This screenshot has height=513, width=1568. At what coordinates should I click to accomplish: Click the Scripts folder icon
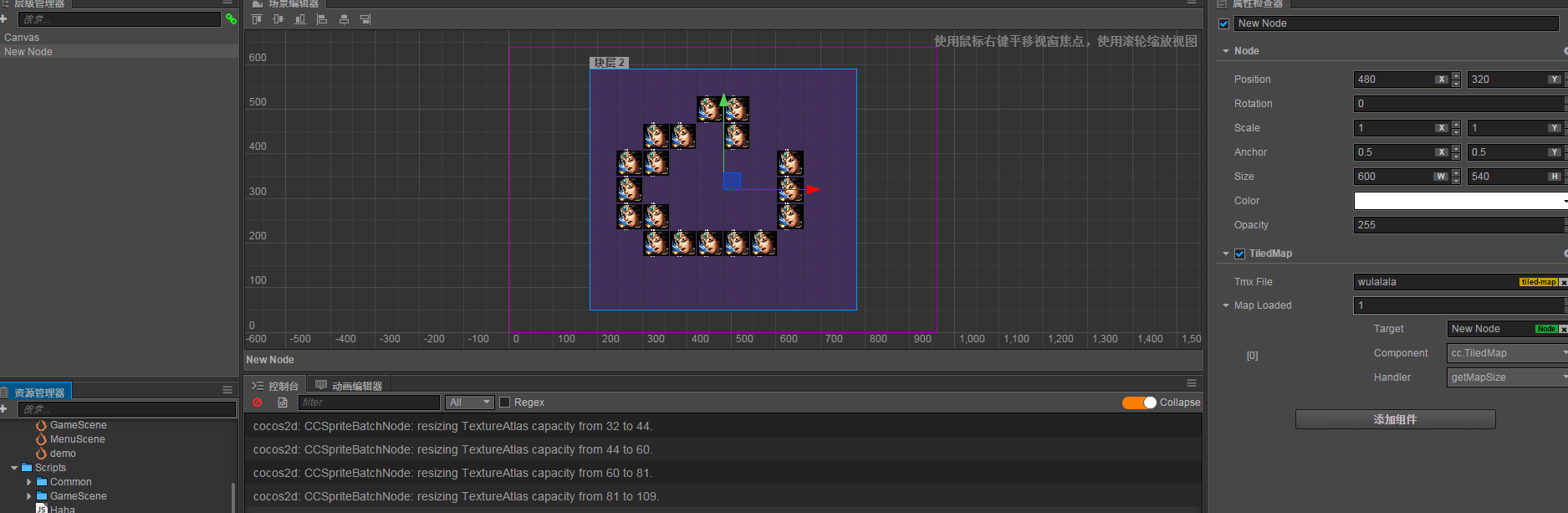(27, 468)
